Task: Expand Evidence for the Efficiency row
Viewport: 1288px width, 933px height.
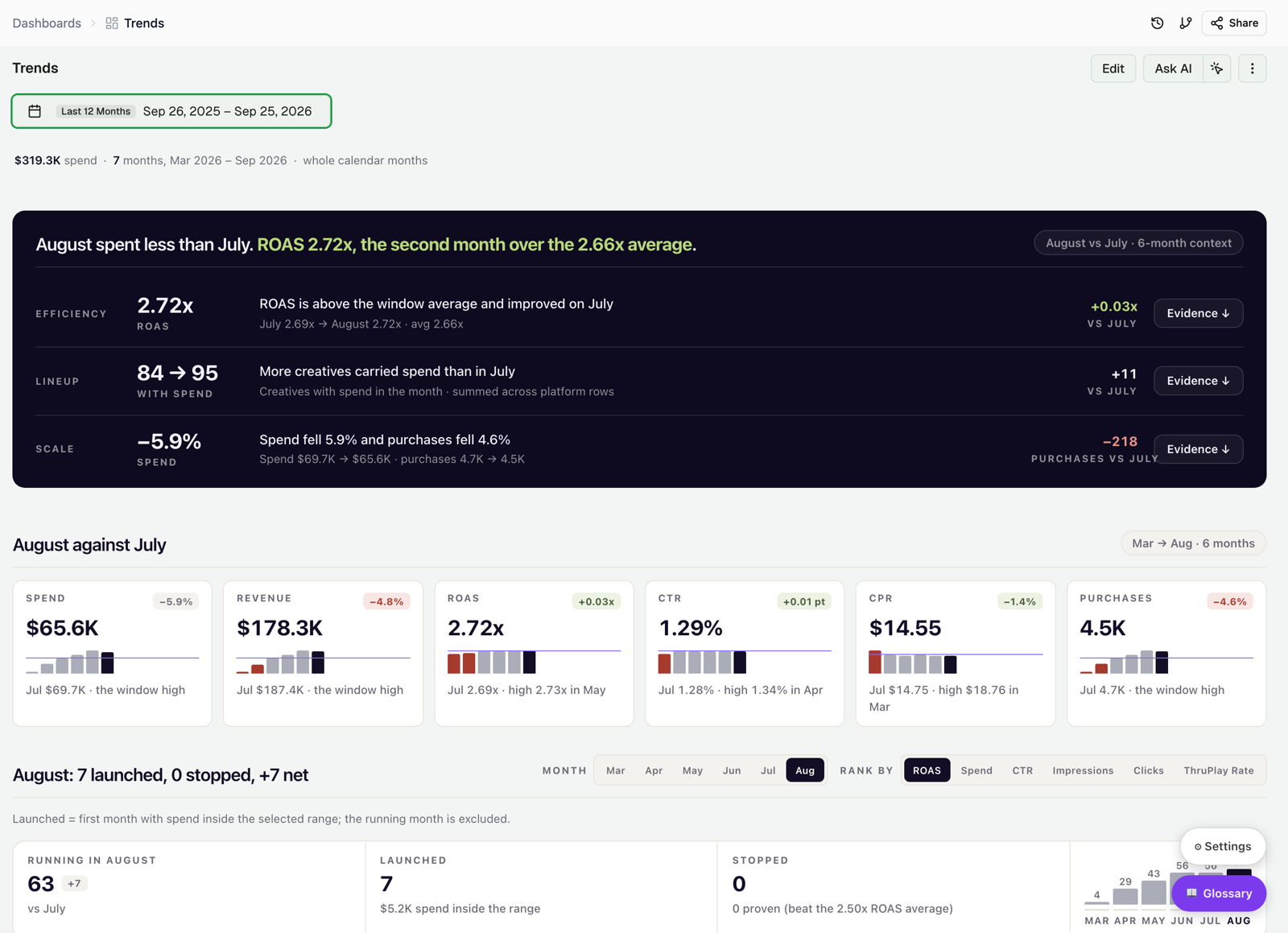Action: pyautogui.click(x=1198, y=313)
